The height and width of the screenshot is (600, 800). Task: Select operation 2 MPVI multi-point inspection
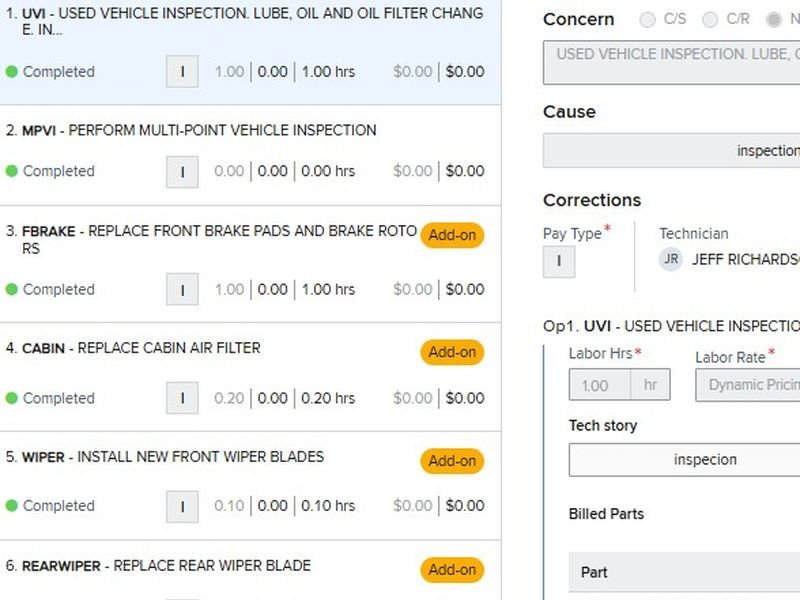(x=250, y=156)
